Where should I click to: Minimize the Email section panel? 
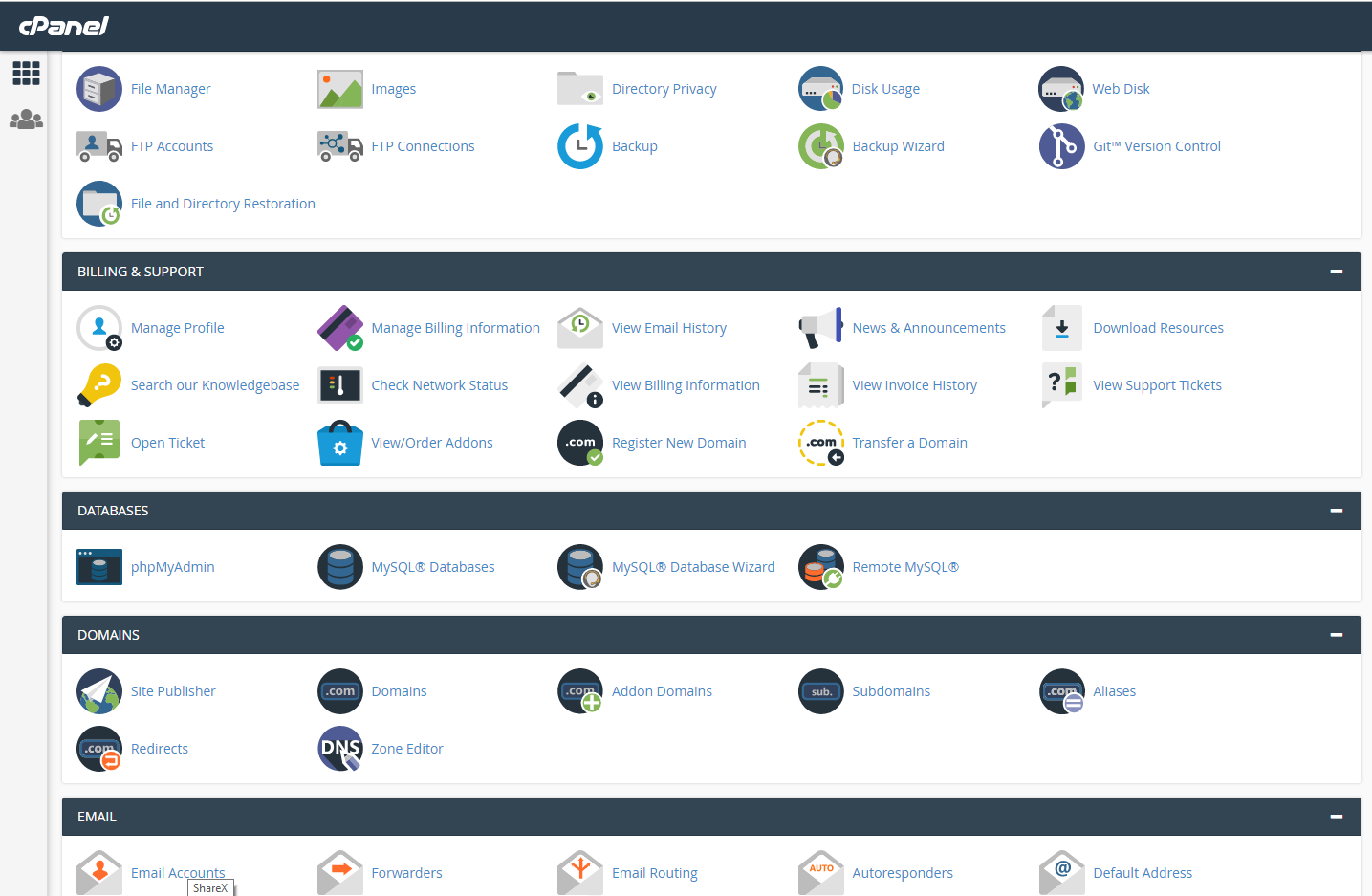coord(1336,817)
